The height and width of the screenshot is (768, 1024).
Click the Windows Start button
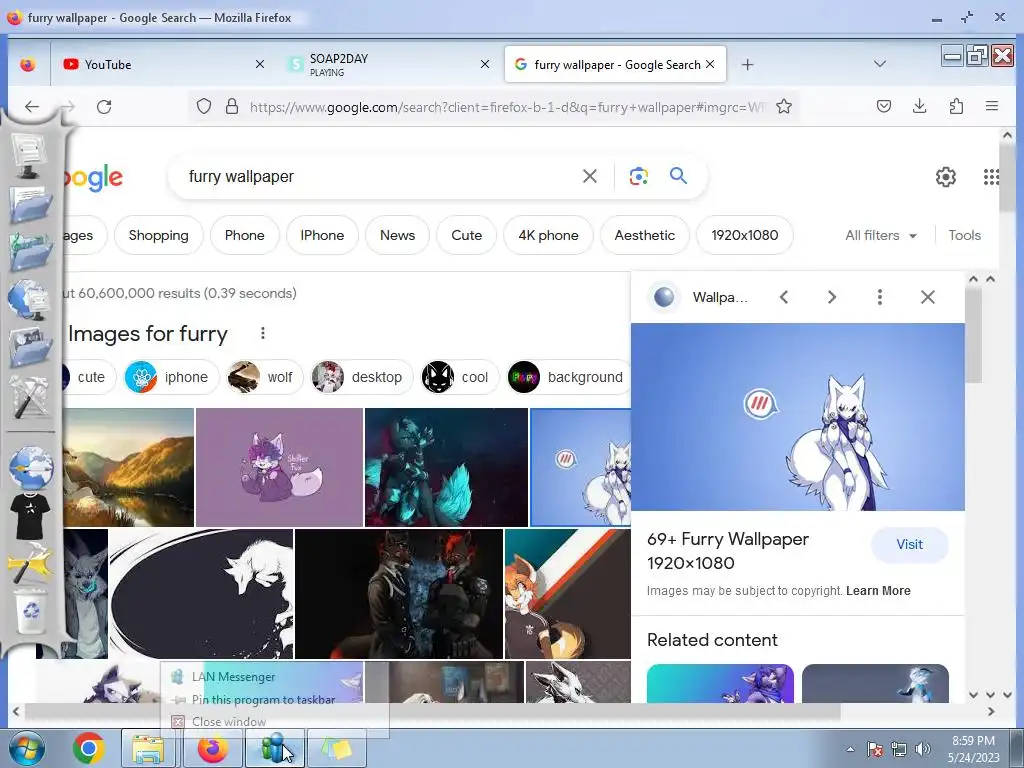click(x=25, y=748)
